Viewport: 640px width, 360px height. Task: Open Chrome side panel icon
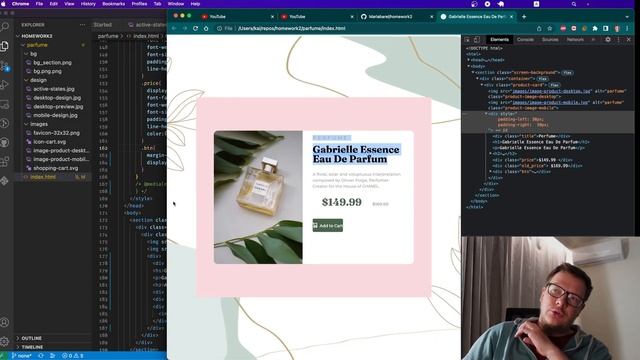point(606,28)
